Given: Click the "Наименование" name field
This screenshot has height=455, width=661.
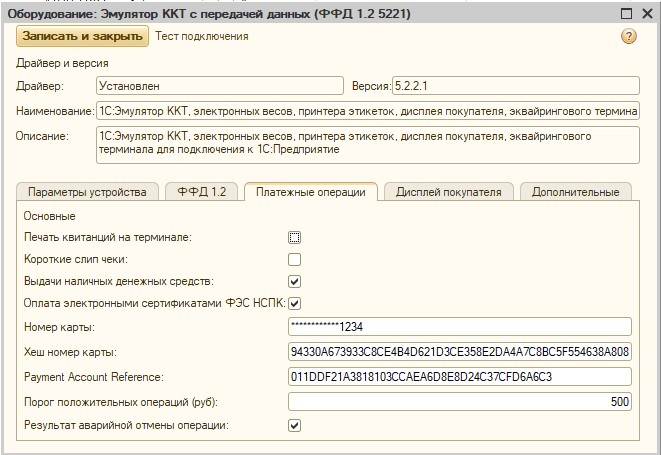Looking at the screenshot, I should [x=368, y=110].
